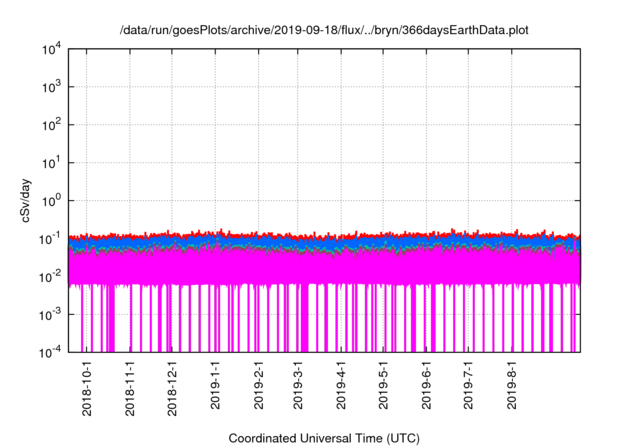Viewport: 640px width, 448px height.
Task: Click the plot title file path
Action: [325, 30]
